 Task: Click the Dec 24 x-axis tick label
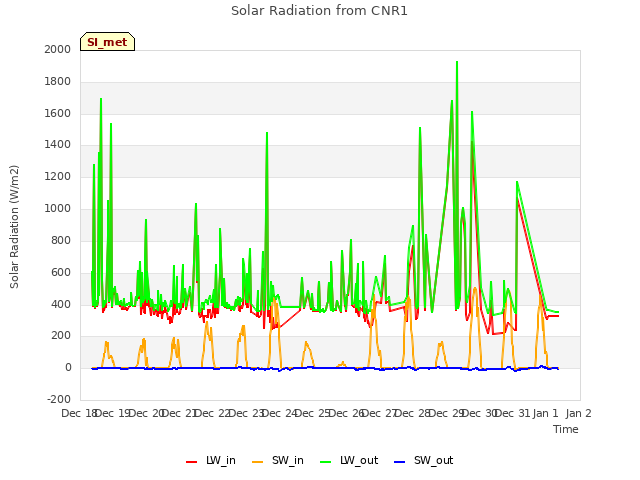tap(280, 413)
